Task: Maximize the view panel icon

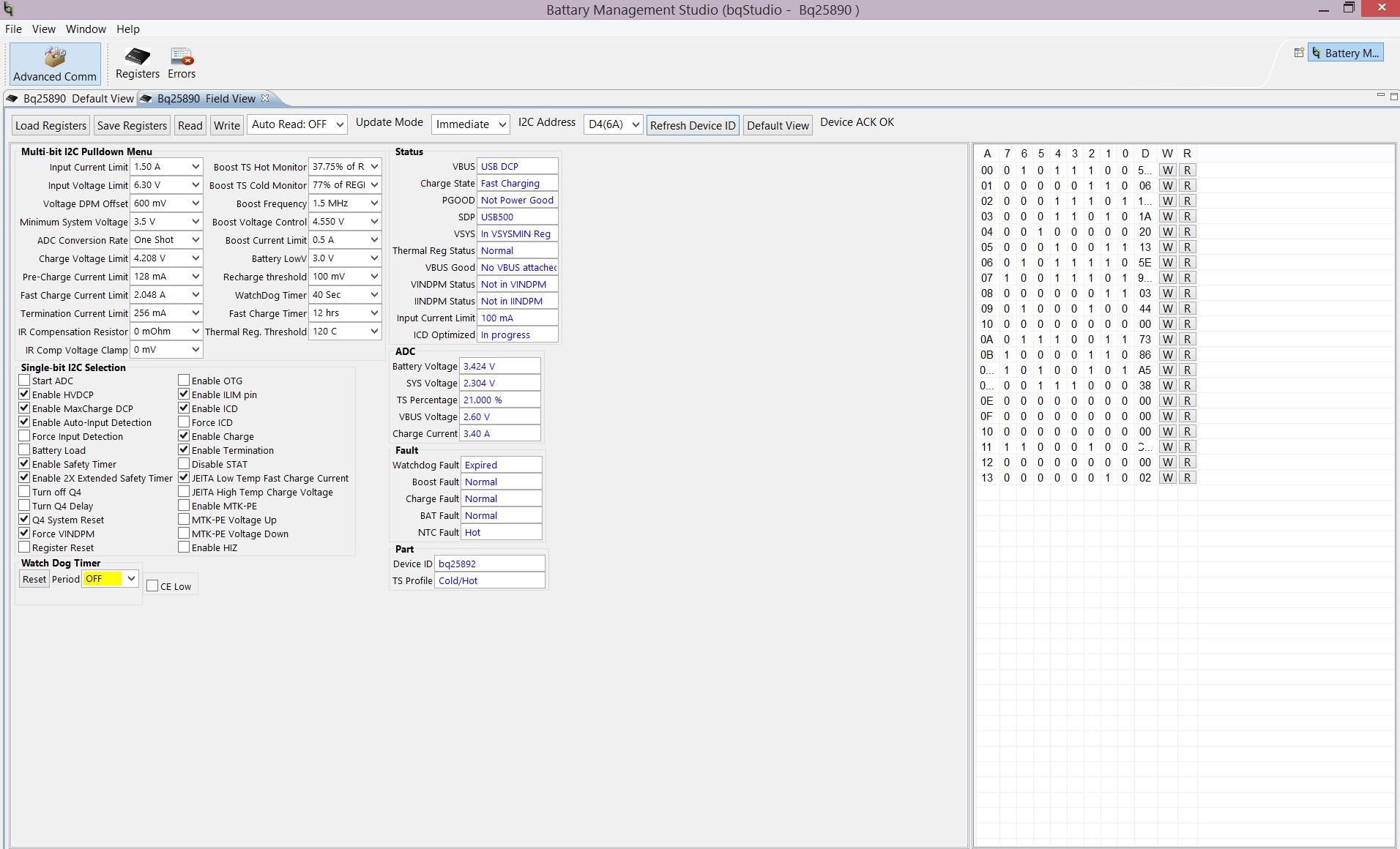Action: (x=1393, y=96)
